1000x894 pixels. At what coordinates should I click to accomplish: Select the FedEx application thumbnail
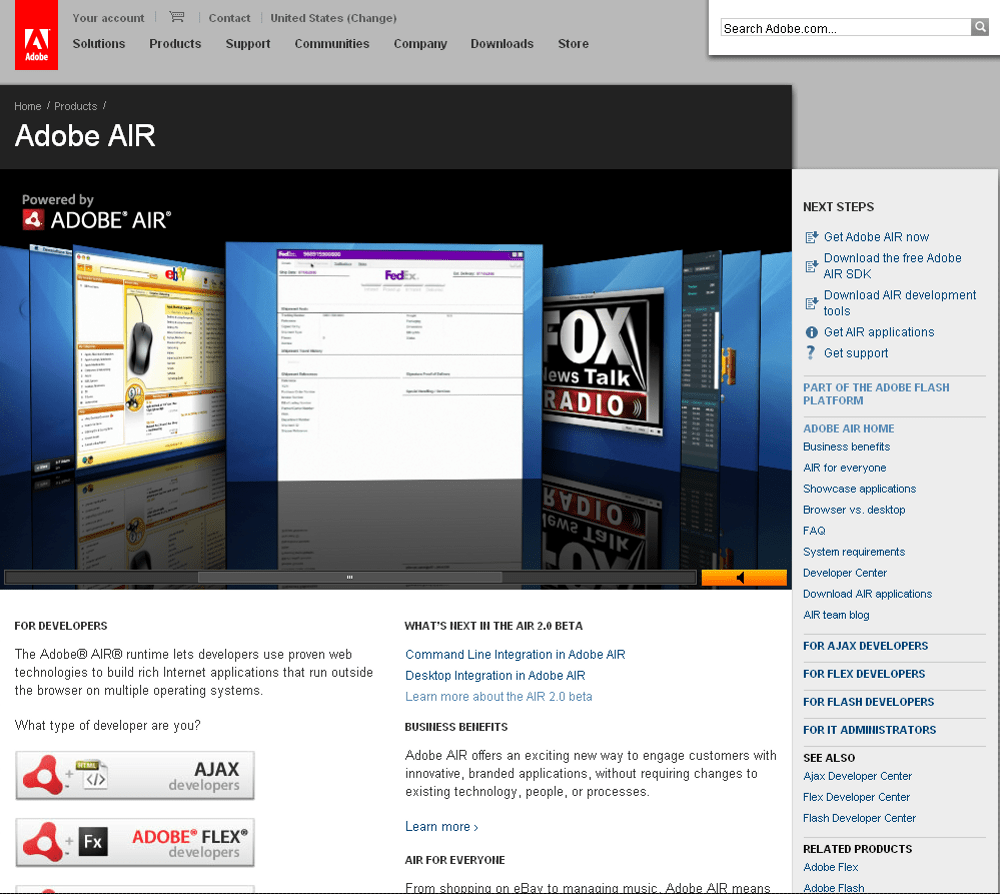click(x=401, y=363)
